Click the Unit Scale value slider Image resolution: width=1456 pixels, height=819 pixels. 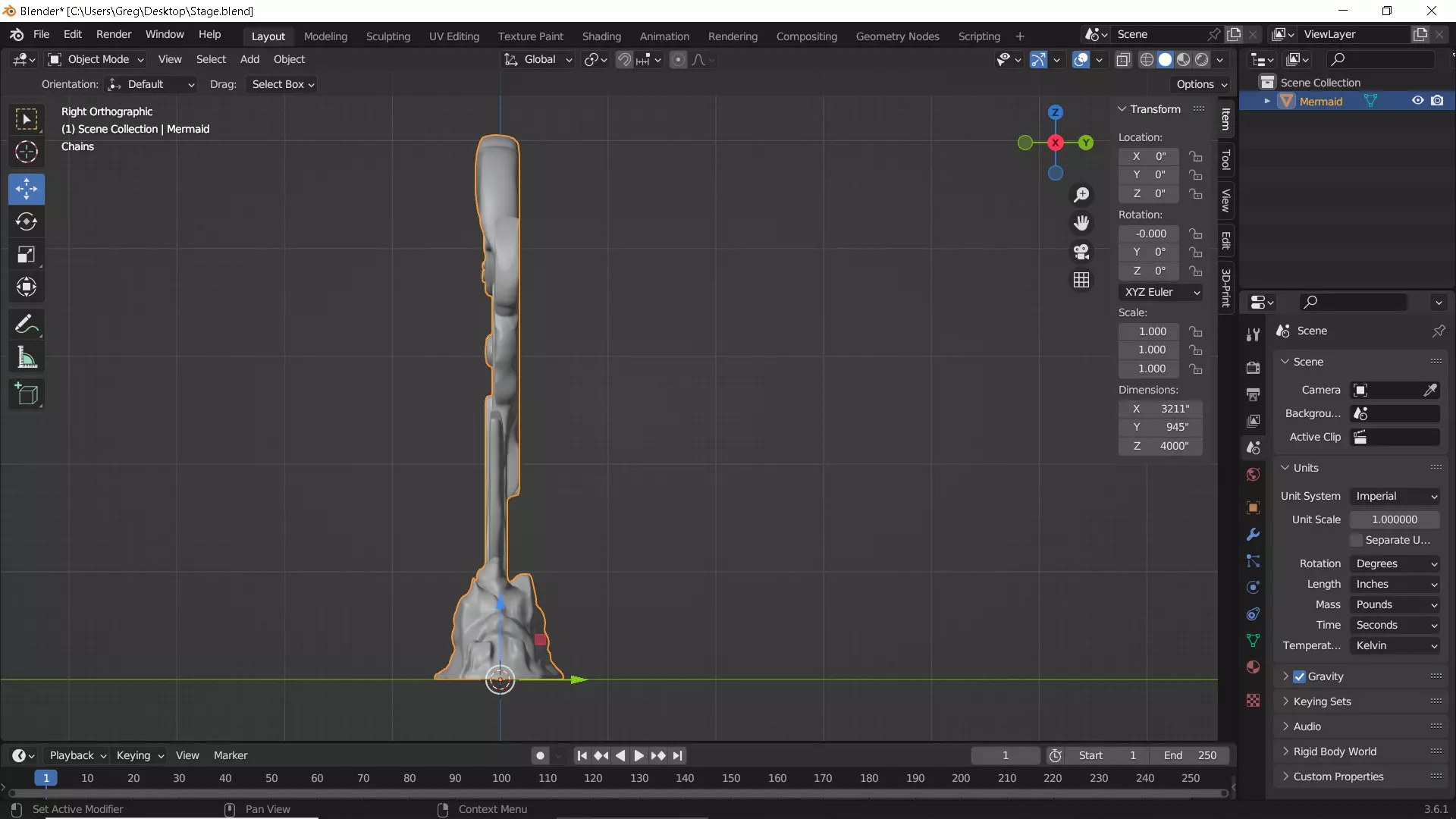click(x=1394, y=519)
